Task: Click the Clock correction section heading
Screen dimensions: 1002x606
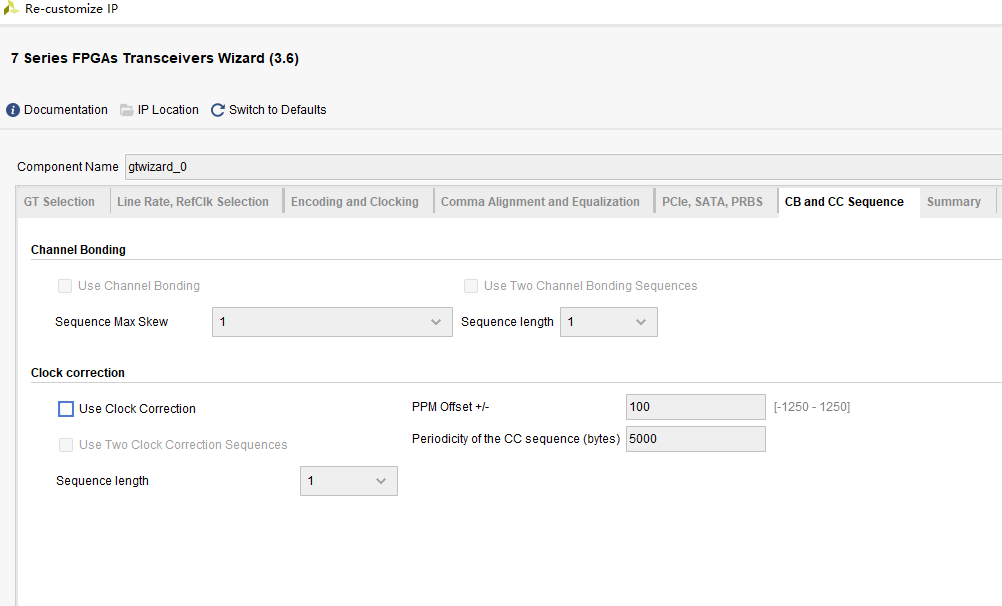Action: [78, 373]
